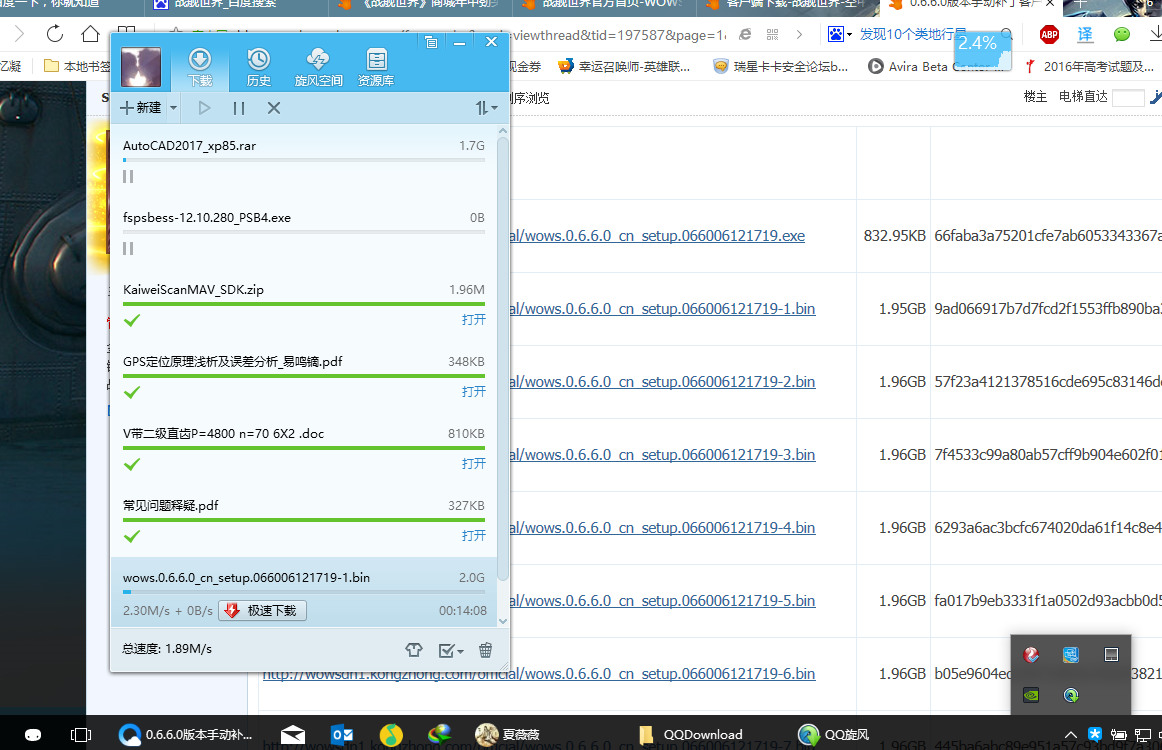Open the task view icon on taskbar
The width and height of the screenshot is (1162, 750).
[81, 734]
